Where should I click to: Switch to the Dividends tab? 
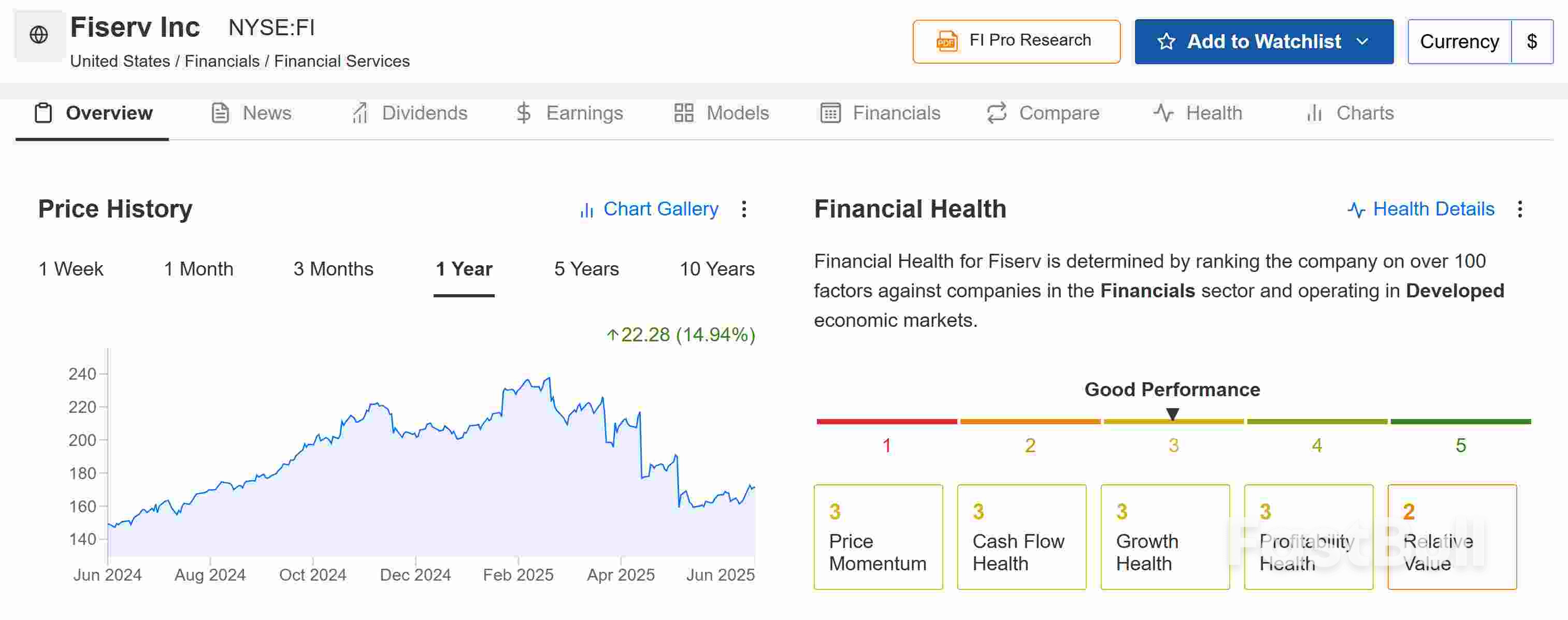424,112
